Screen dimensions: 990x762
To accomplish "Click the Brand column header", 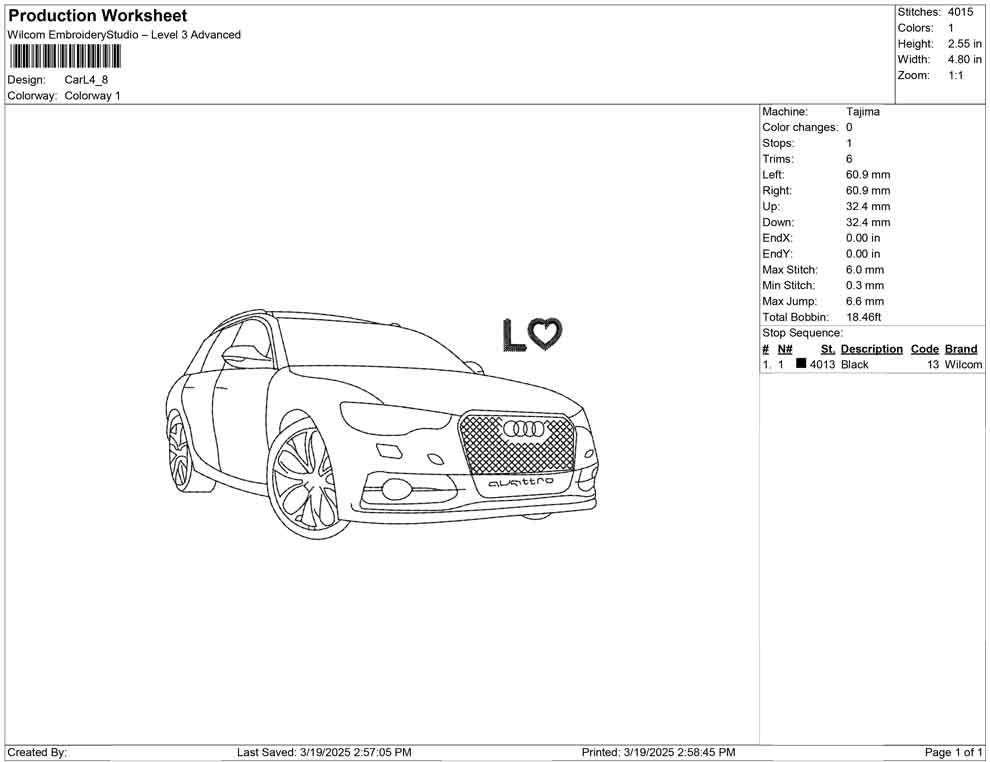I will point(960,349).
